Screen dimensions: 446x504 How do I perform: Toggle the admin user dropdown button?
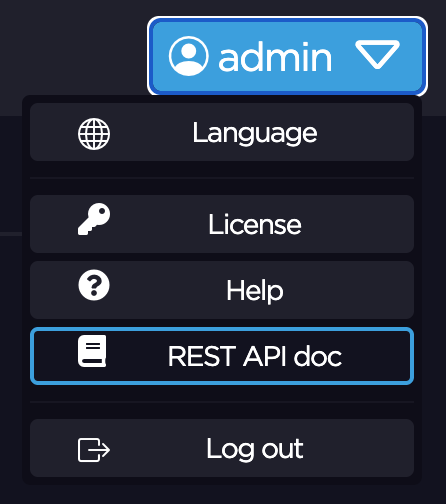tap(287, 56)
